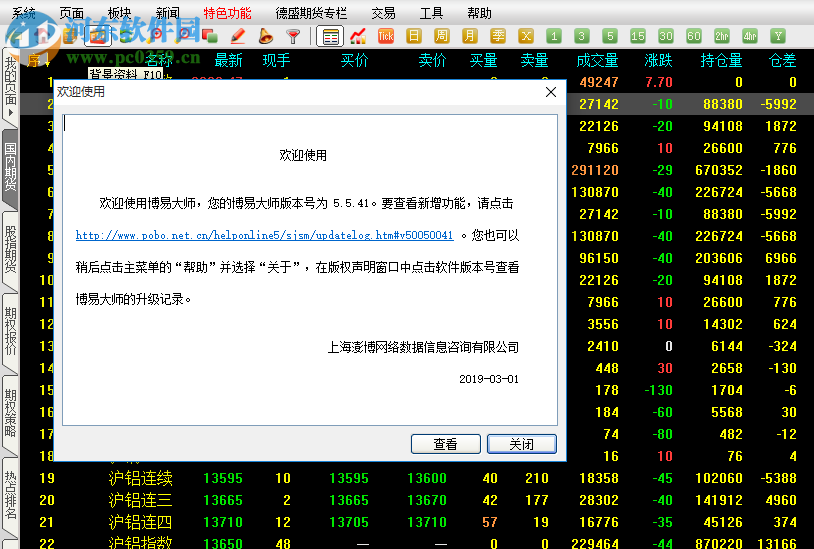This screenshot has height=549, width=814.
Task: Select the 2hr period icon
Action: pyautogui.click(x=722, y=36)
